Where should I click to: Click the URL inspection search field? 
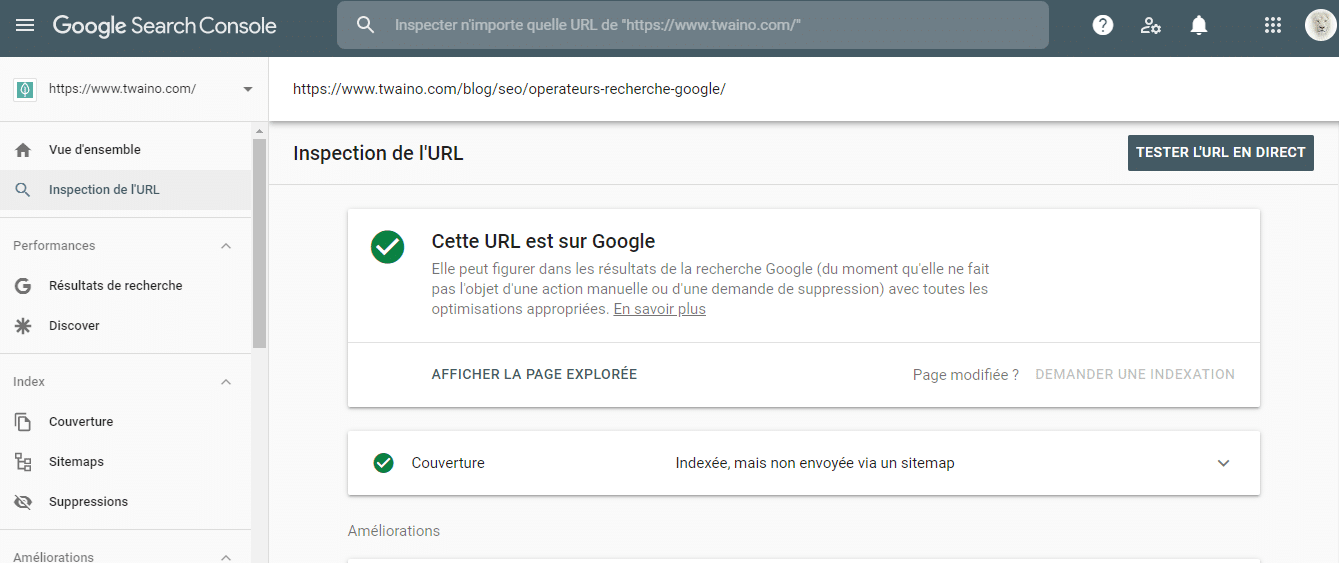[693, 25]
